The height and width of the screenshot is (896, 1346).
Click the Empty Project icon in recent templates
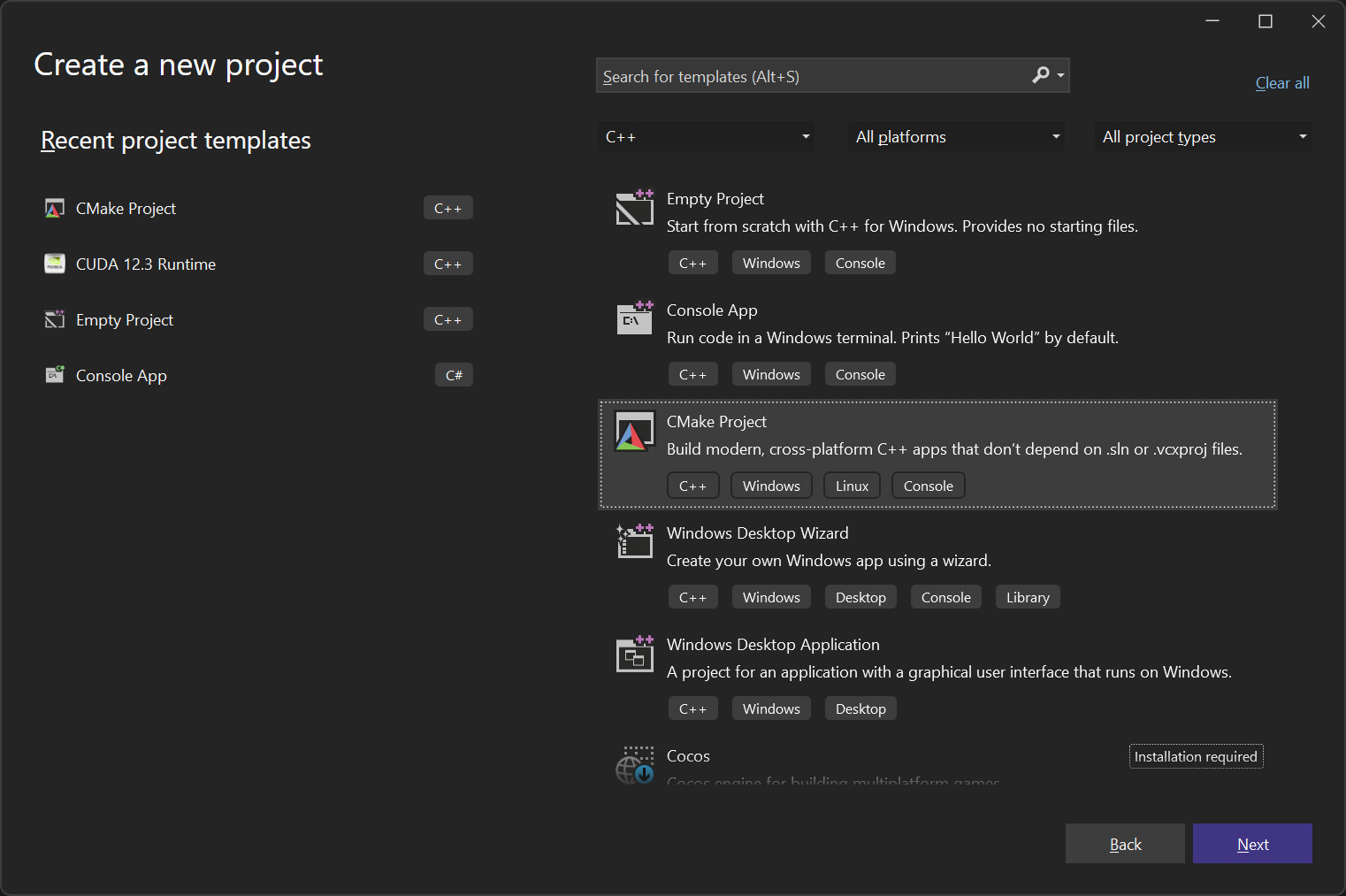tap(55, 319)
